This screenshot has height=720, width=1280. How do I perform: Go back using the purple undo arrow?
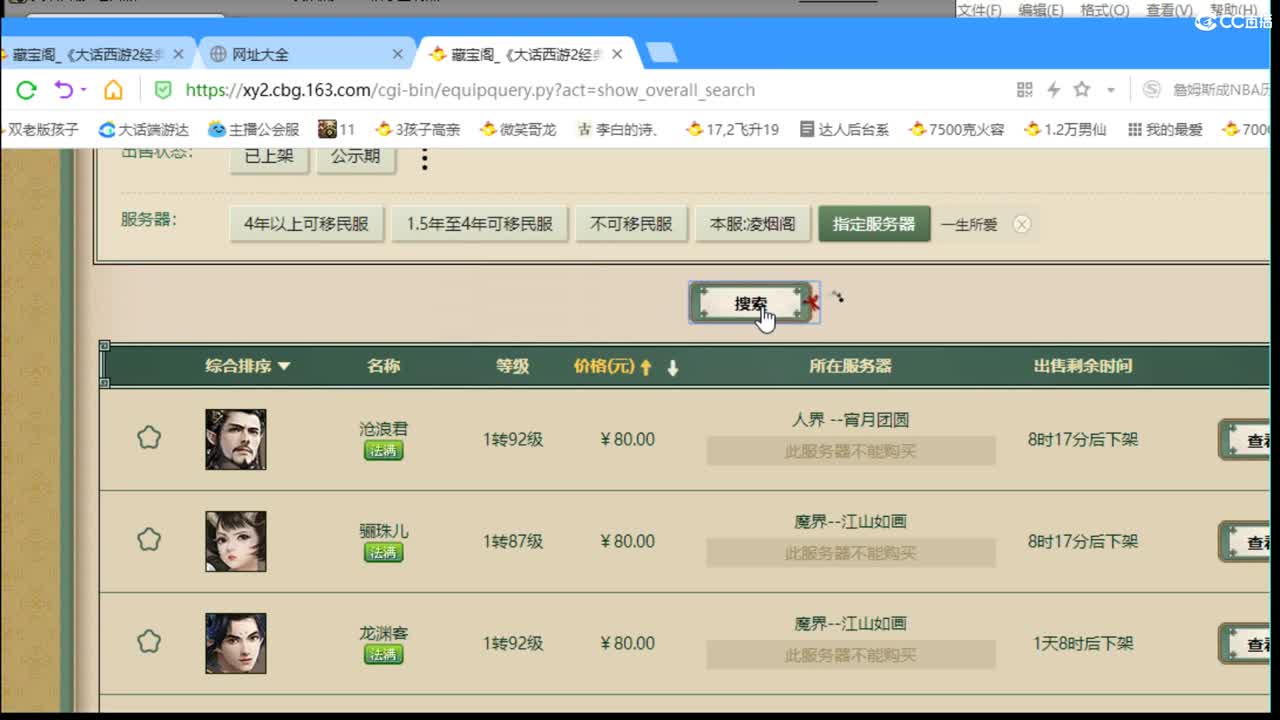63,90
